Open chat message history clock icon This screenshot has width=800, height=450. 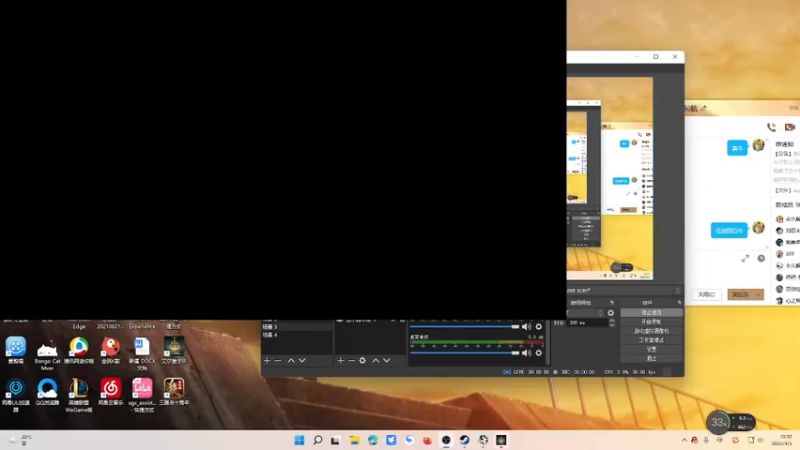pyautogui.click(x=761, y=259)
